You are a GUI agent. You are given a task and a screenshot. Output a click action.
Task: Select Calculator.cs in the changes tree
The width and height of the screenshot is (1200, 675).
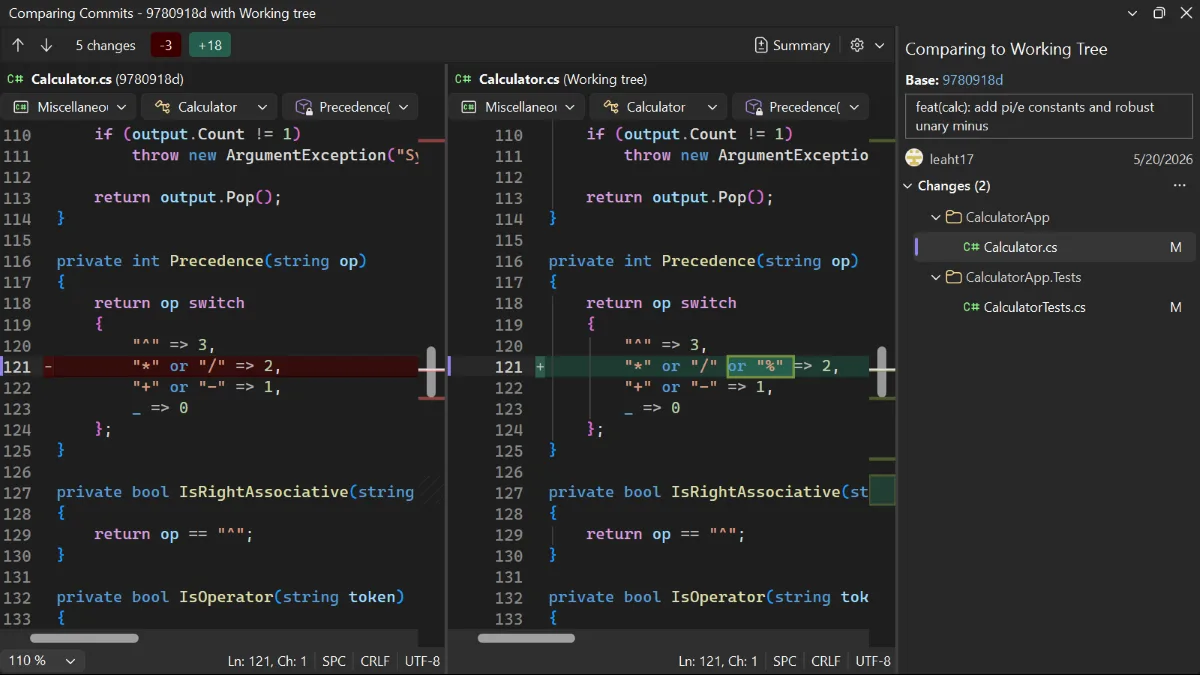1054,247
